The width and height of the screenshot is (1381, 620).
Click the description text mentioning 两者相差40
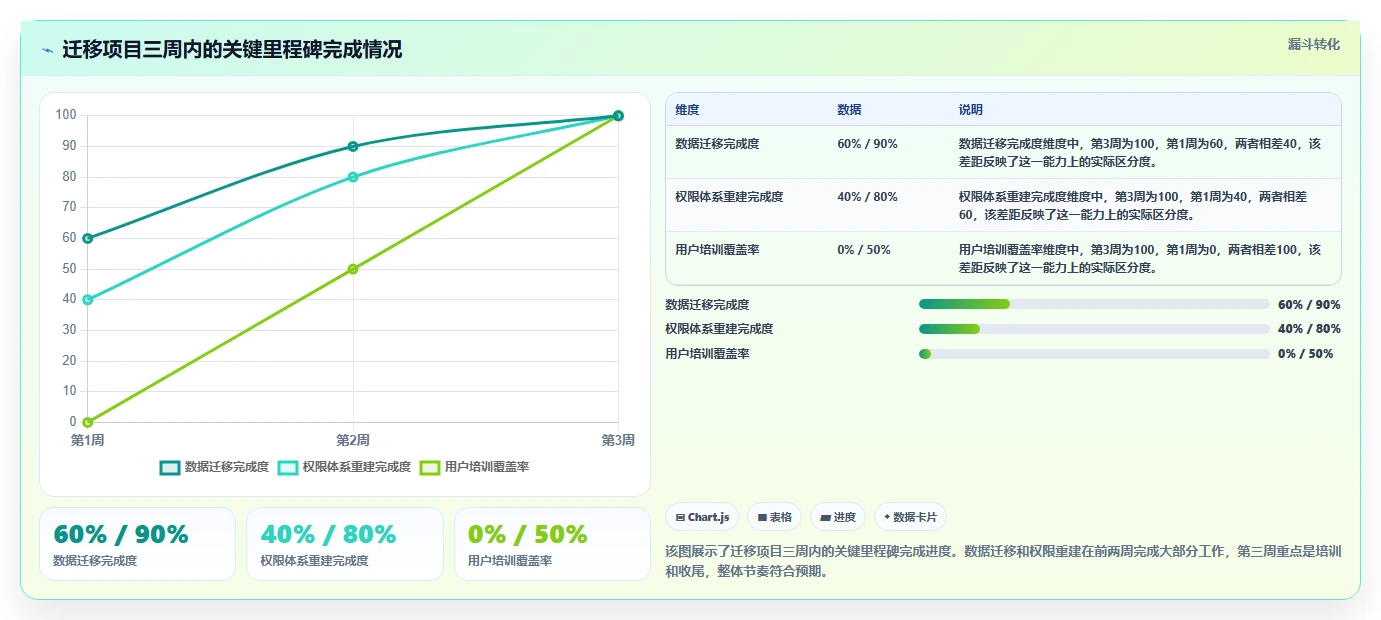(x=1140, y=152)
